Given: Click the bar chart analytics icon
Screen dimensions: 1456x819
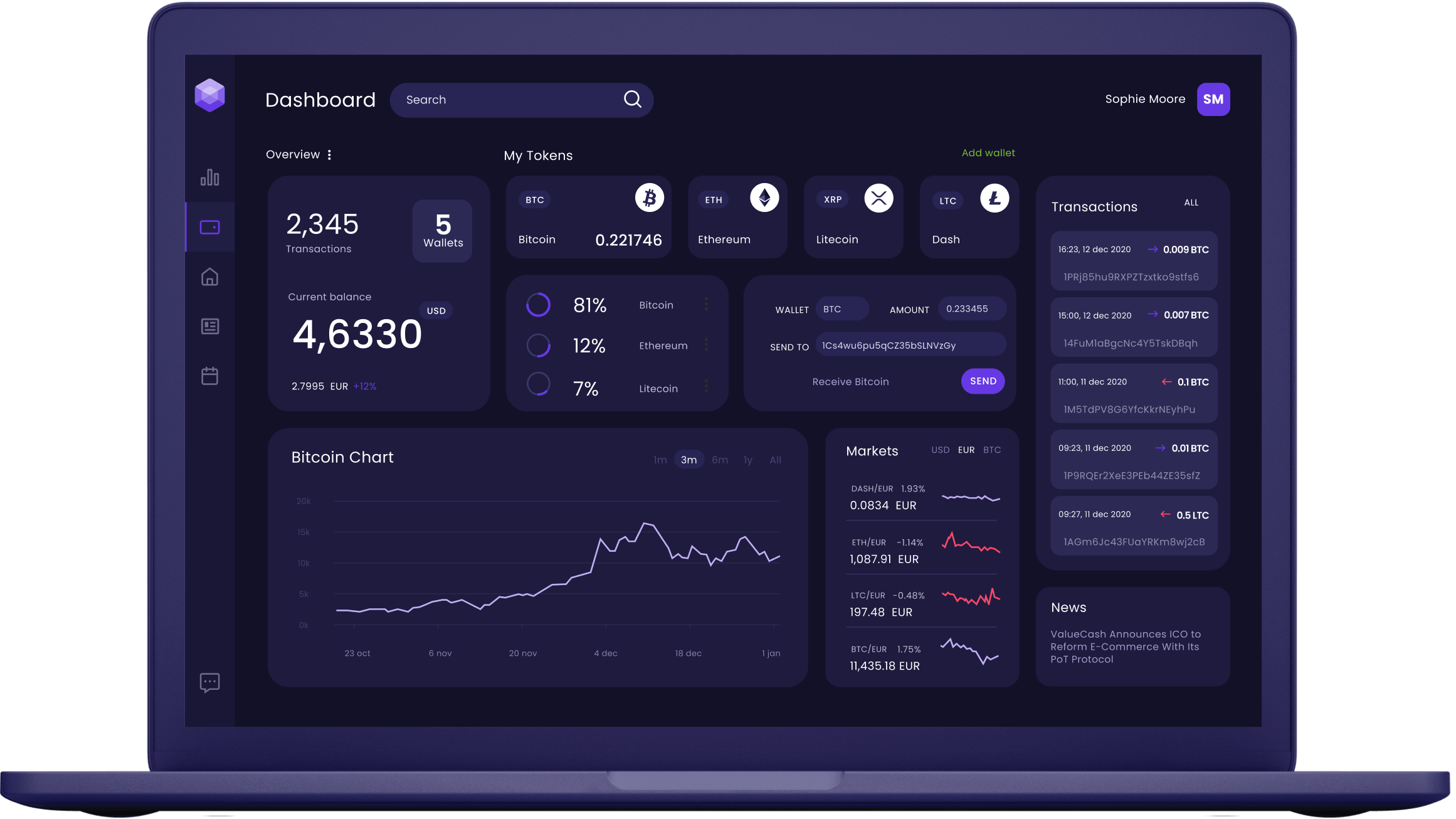Looking at the screenshot, I should coord(210,178).
